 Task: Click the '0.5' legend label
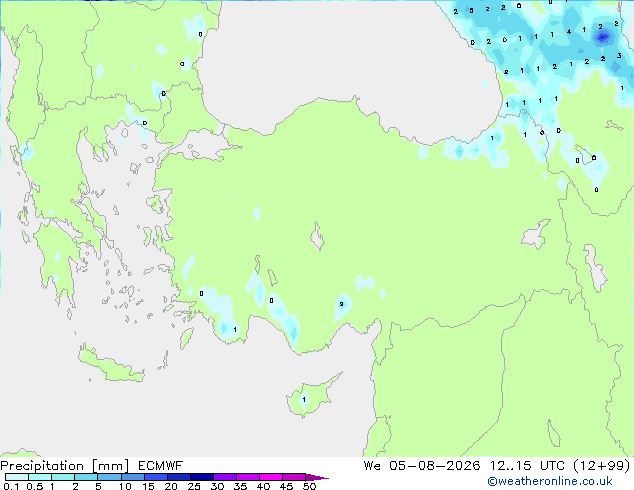coord(34,486)
